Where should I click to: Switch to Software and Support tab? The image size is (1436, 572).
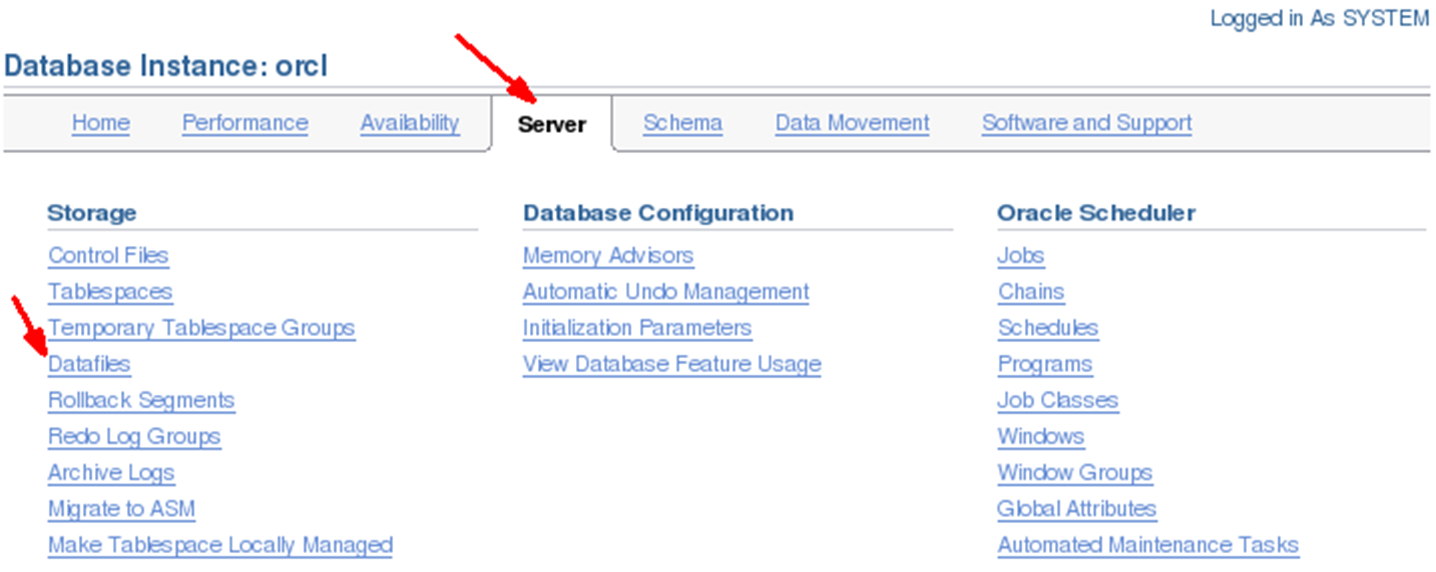tap(1087, 123)
